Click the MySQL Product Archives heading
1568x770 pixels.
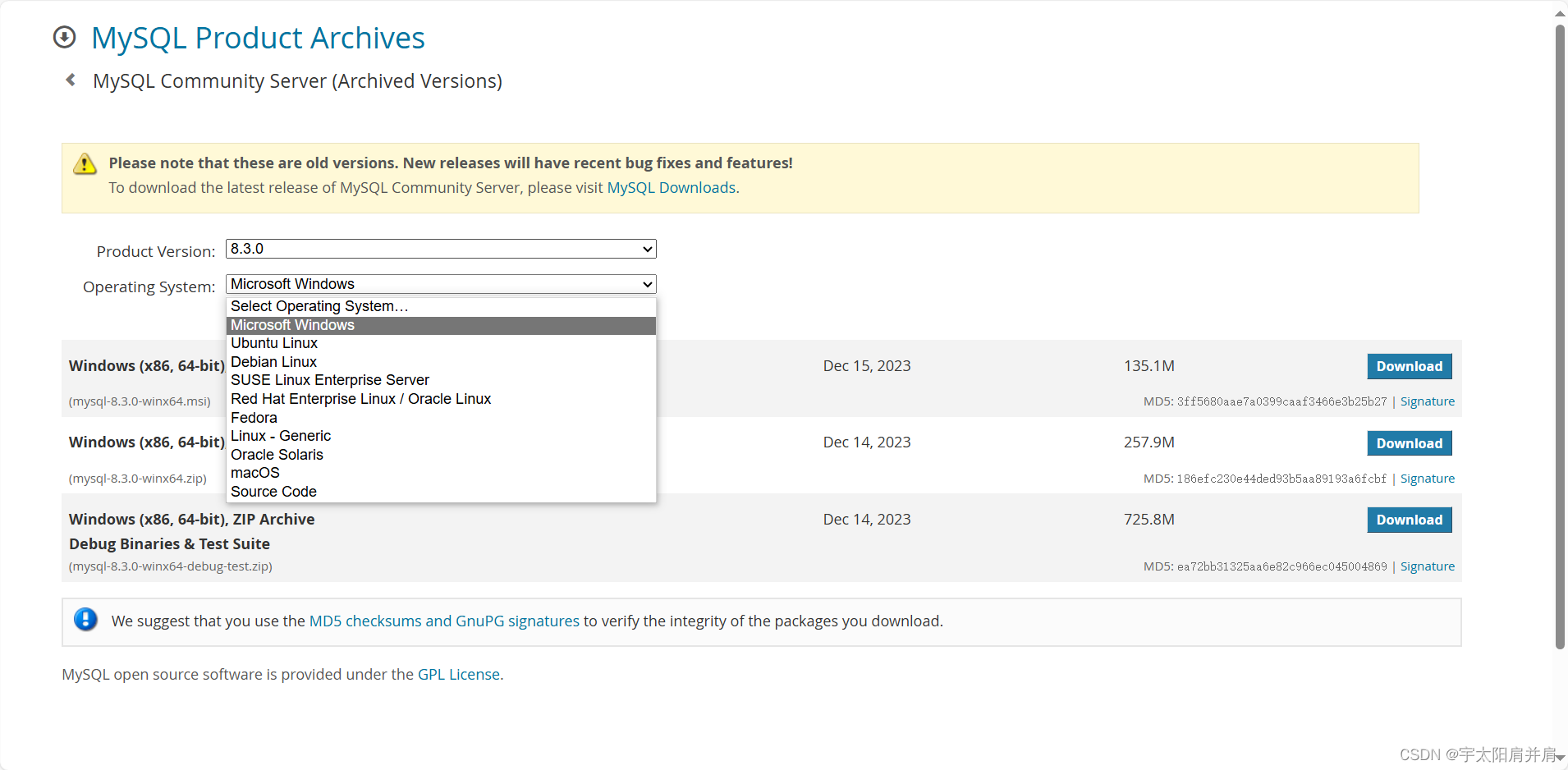coord(258,38)
